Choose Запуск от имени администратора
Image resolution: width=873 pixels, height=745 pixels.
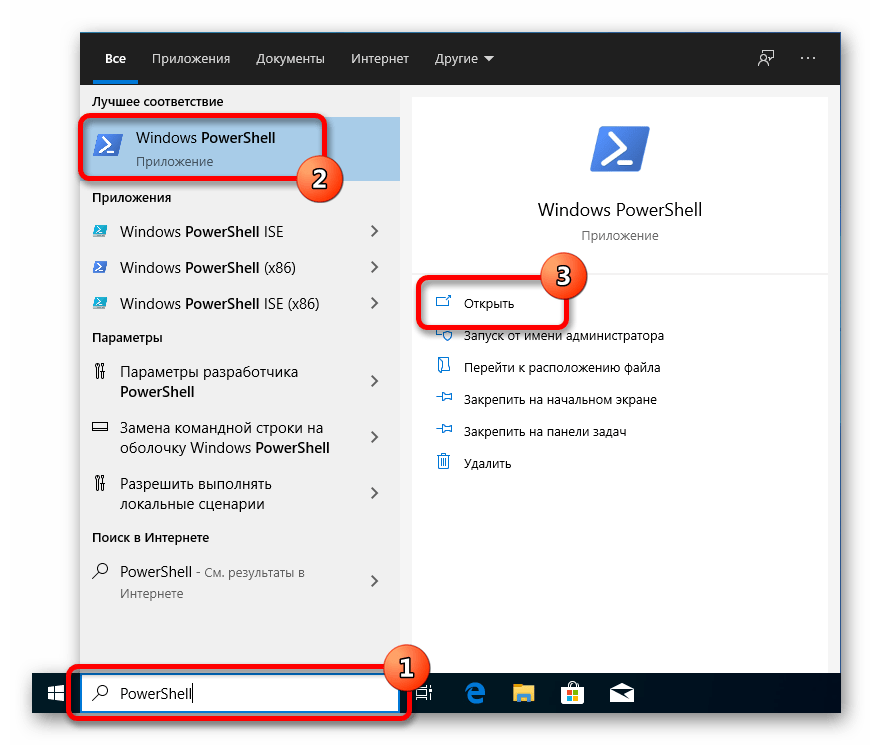pyautogui.click(x=563, y=336)
